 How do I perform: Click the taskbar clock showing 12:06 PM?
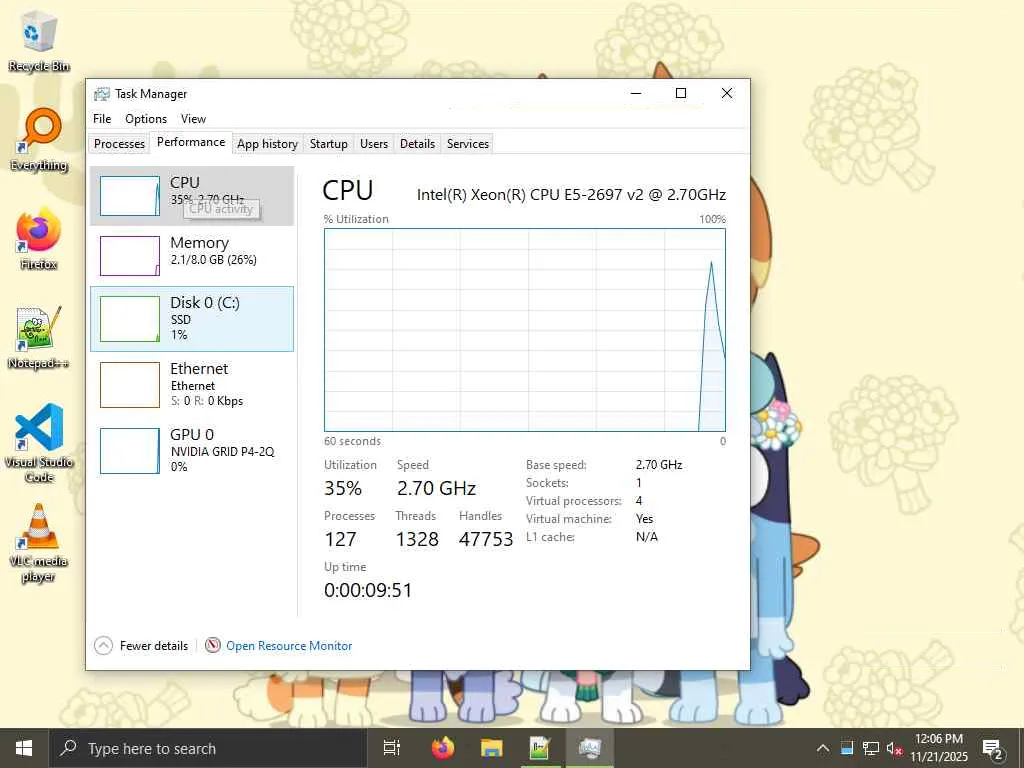click(939, 748)
